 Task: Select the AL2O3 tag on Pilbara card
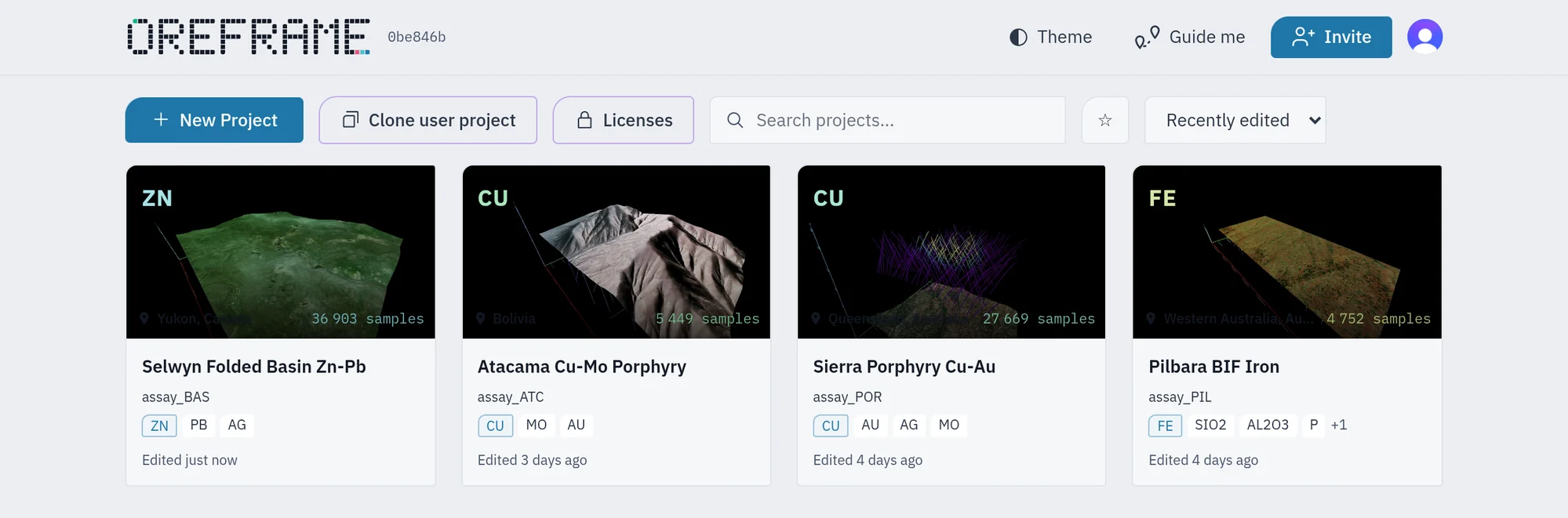tap(1268, 425)
